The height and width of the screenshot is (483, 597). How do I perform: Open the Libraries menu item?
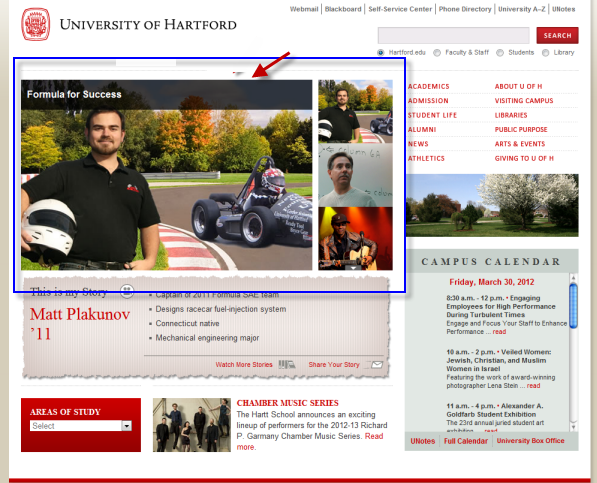tap(511, 115)
